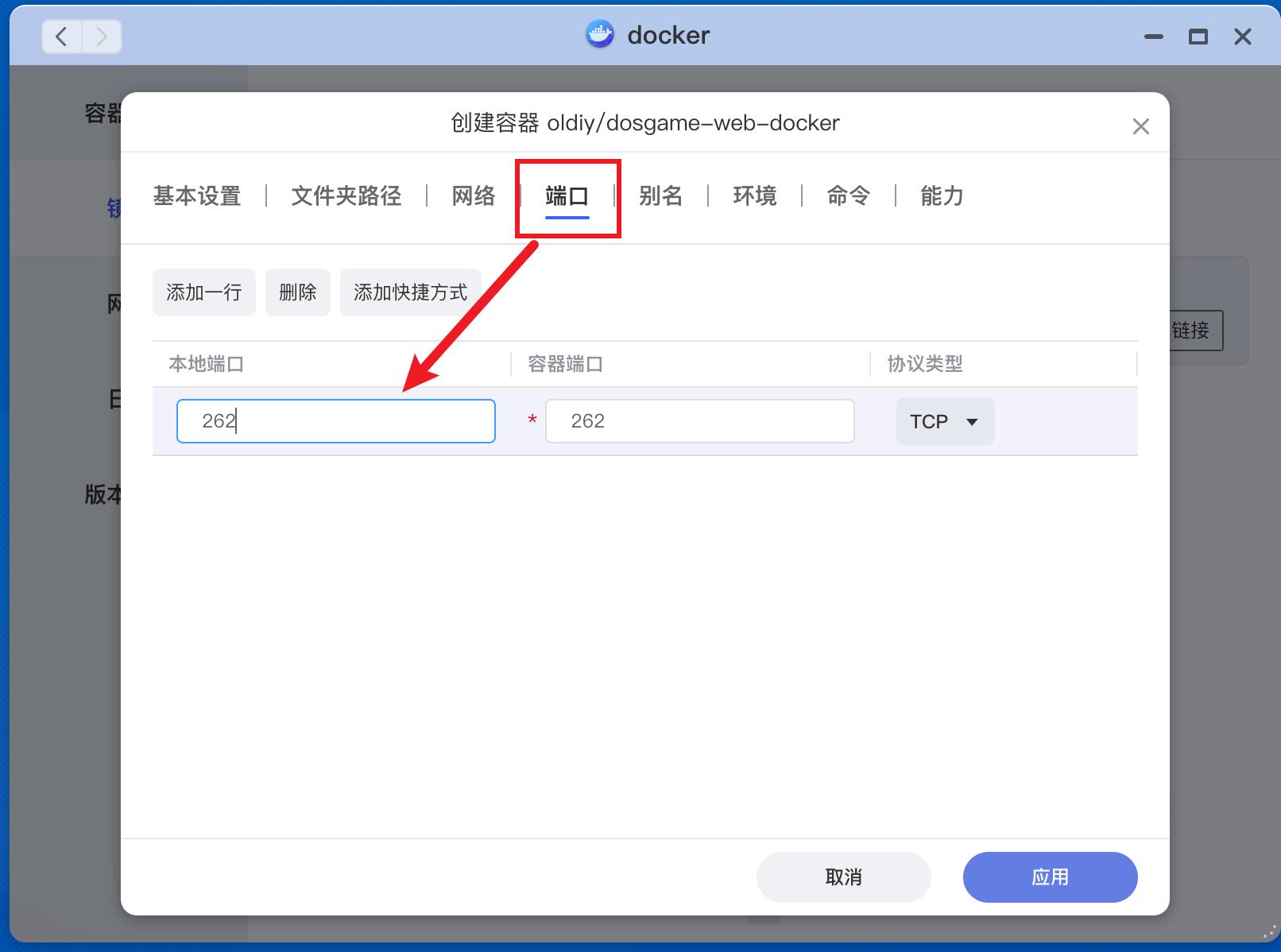The width and height of the screenshot is (1281, 952).
Task: Click the back navigation arrow
Action: [61, 37]
